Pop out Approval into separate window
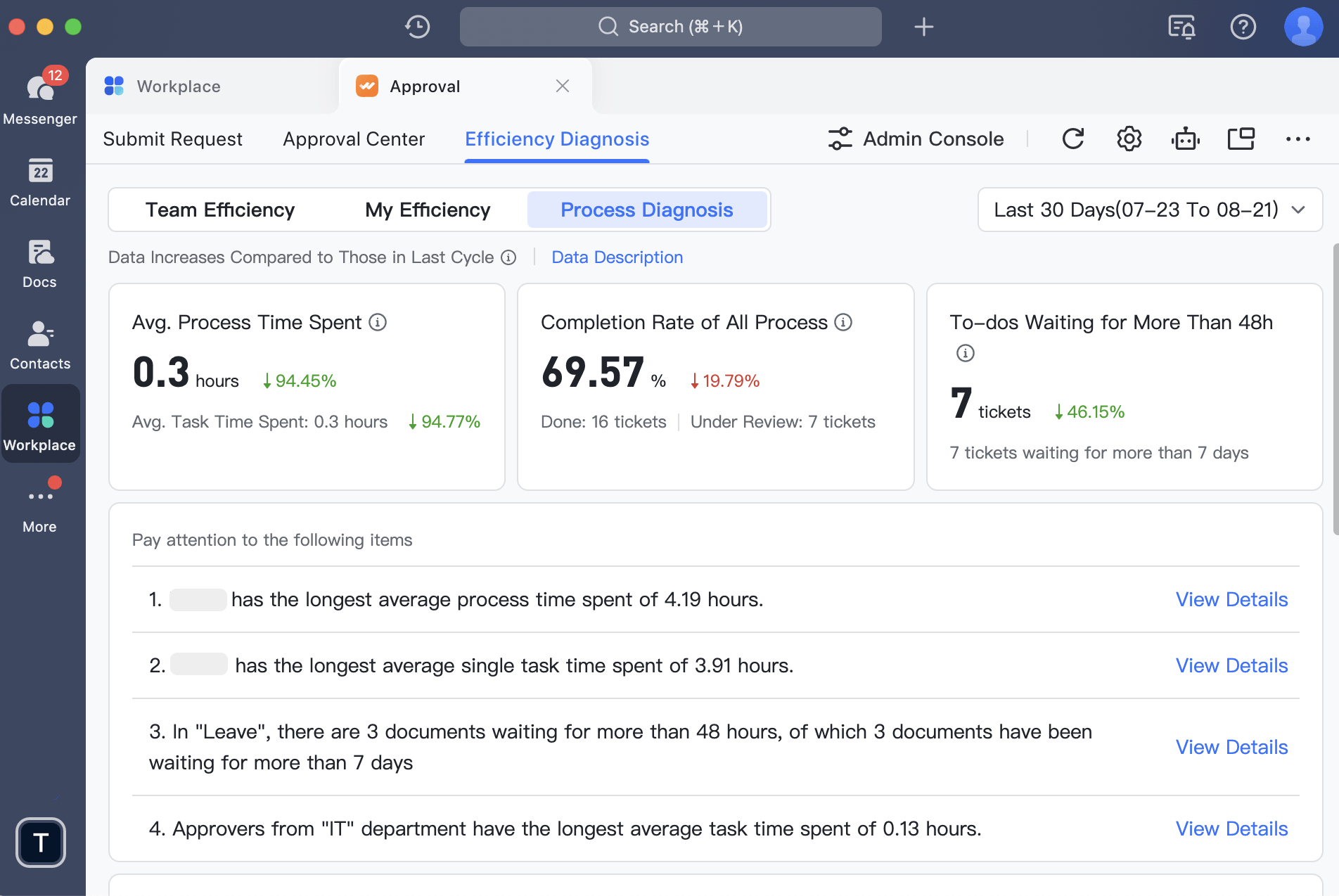The height and width of the screenshot is (896, 1339). click(x=1241, y=139)
